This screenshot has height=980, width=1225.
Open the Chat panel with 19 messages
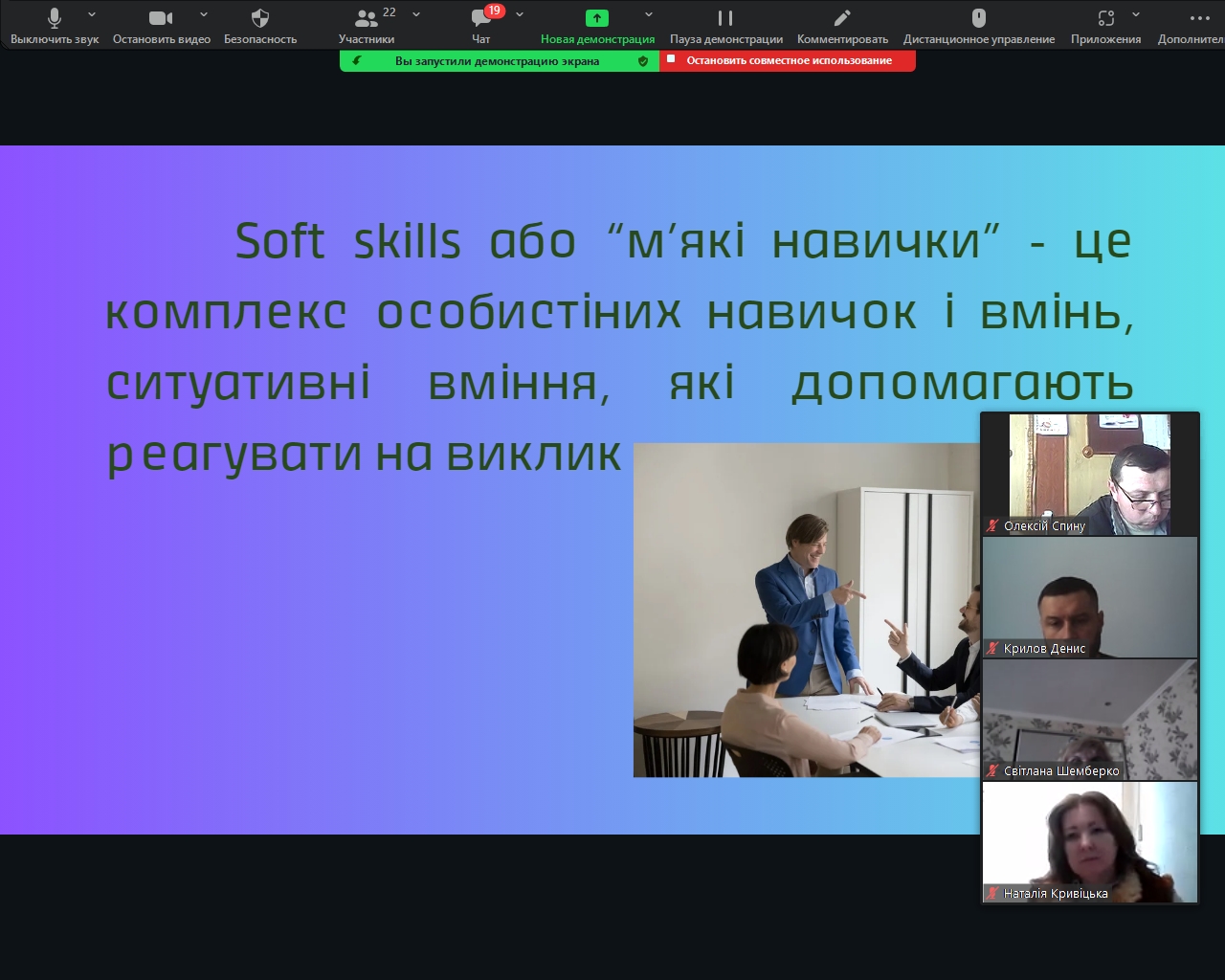(x=481, y=26)
